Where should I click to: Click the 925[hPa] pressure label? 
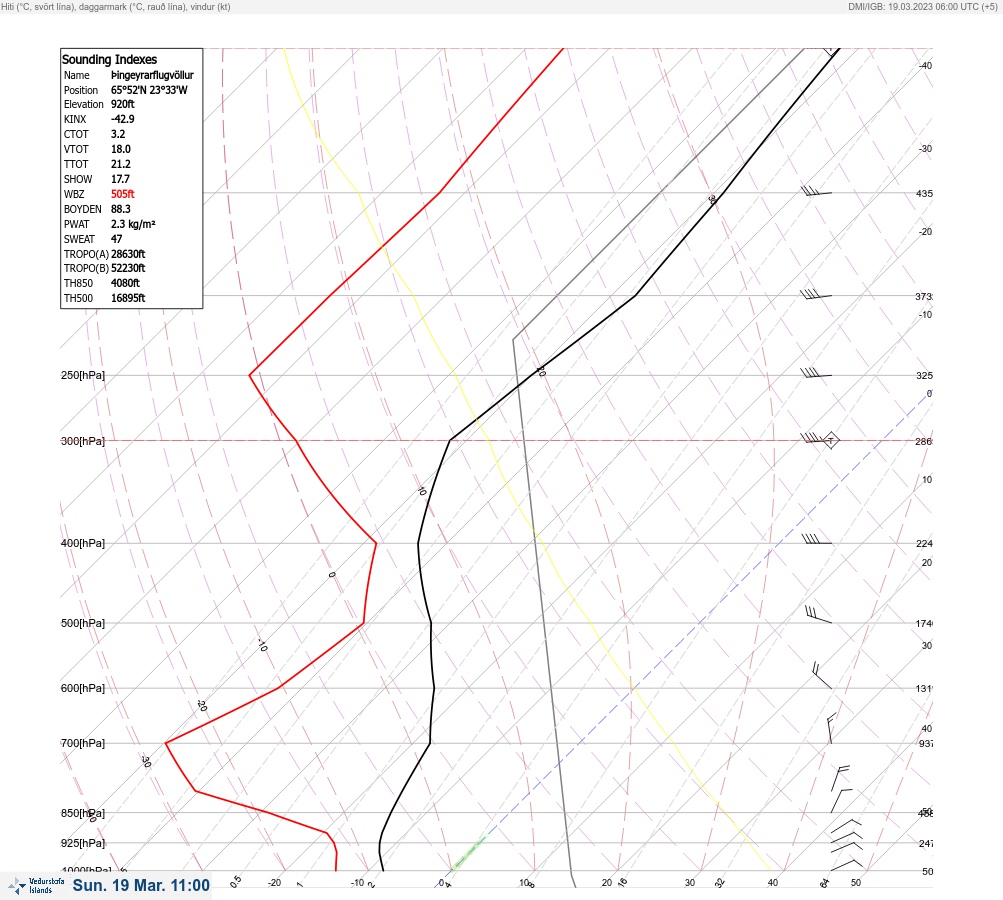(x=83, y=843)
